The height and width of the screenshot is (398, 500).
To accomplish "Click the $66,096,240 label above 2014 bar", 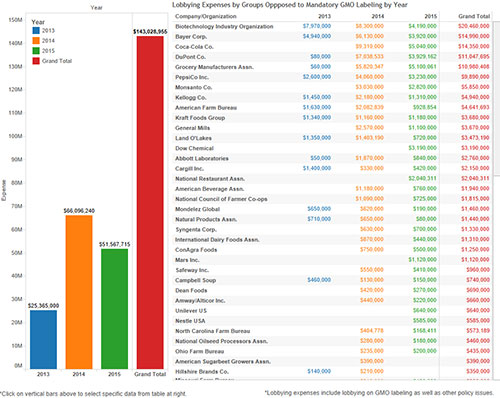I will 79,211.
